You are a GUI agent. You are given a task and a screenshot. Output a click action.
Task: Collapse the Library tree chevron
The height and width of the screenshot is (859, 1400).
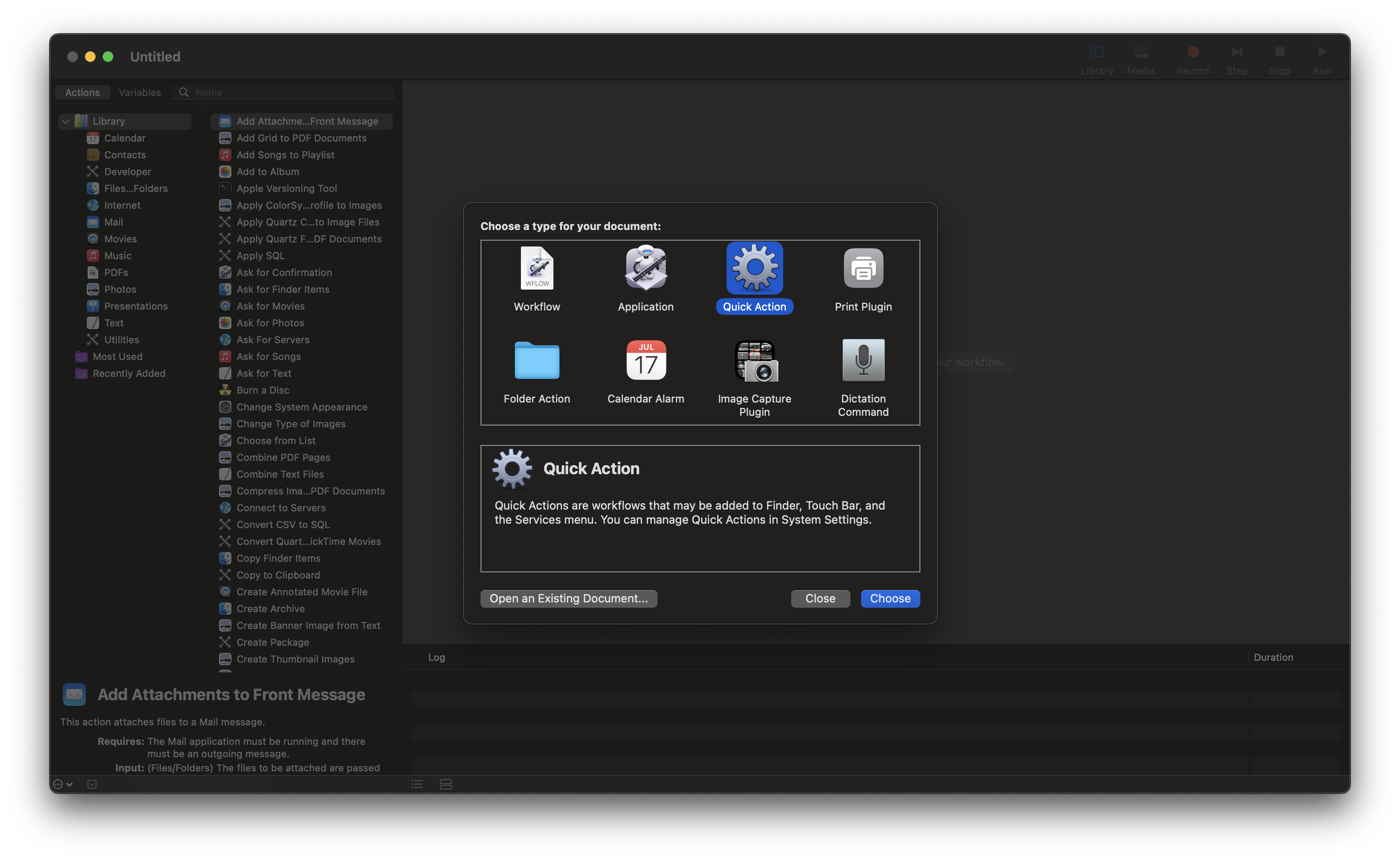[65, 121]
